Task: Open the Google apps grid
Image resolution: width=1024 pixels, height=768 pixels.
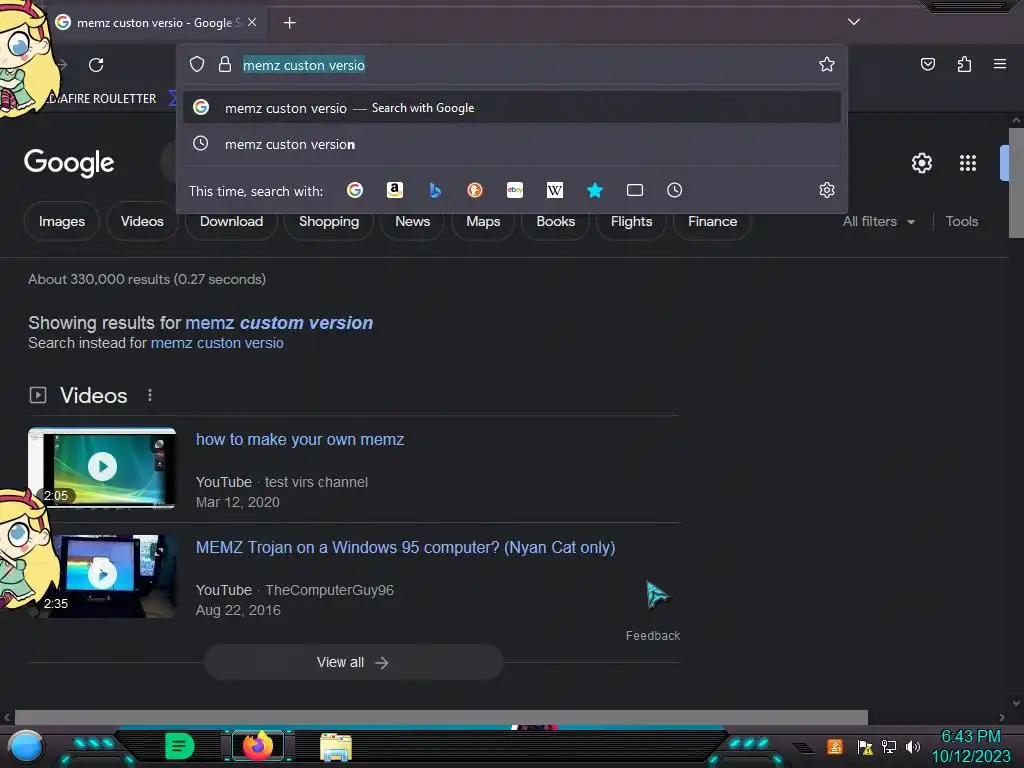Action: pyautogui.click(x=968, y=163)
